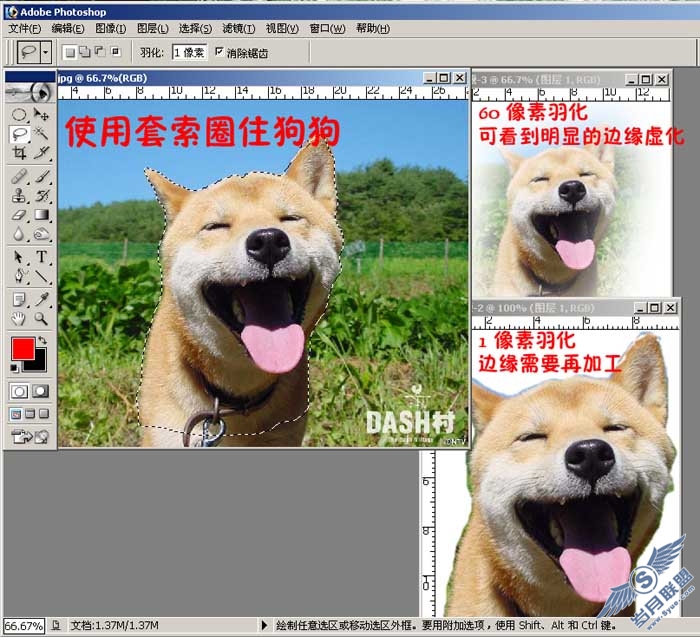The width and height of the screenshot is (700, 637).
Task: Choose Standard Screen mode
Action: click(x=16, y=414)
